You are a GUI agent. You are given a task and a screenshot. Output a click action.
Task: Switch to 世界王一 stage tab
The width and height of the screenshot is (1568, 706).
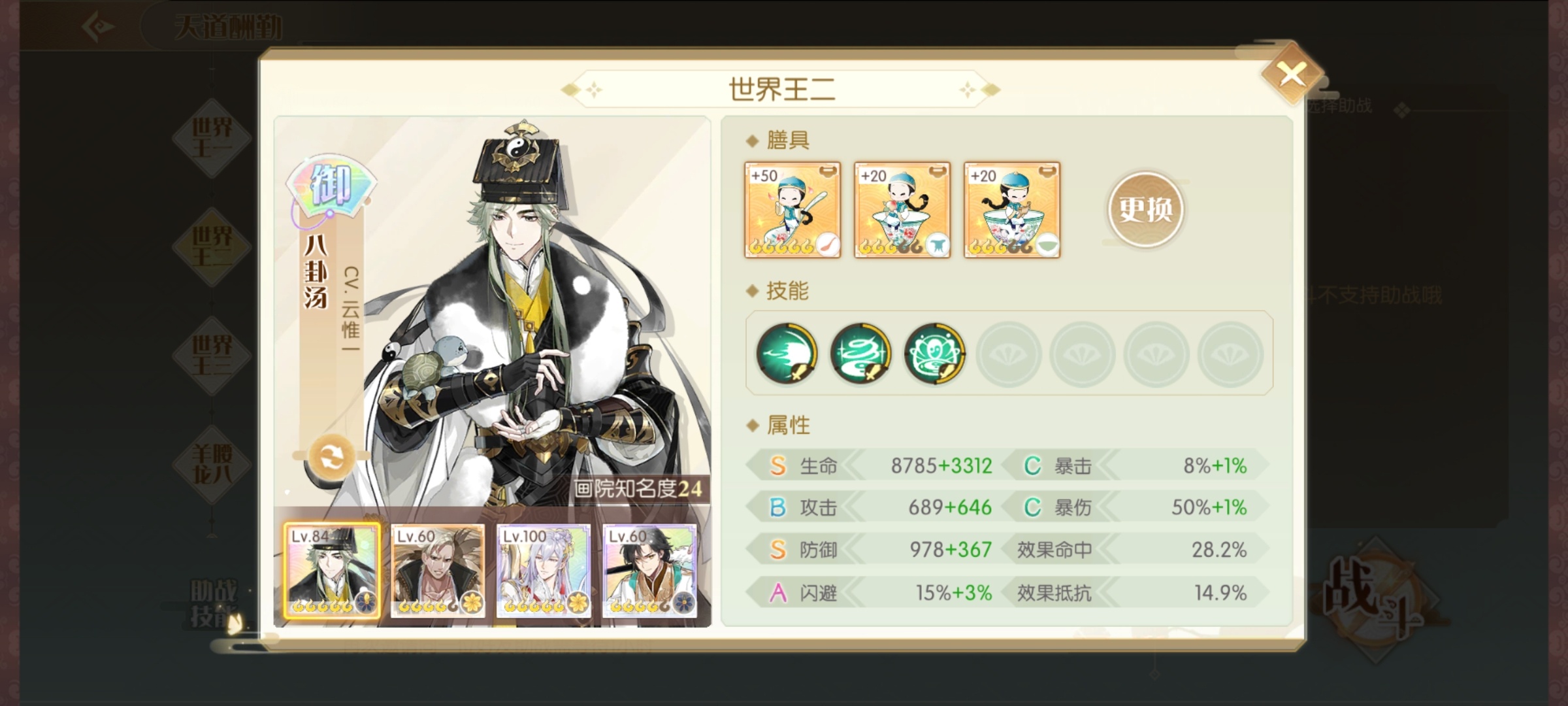tap(212, 138)
